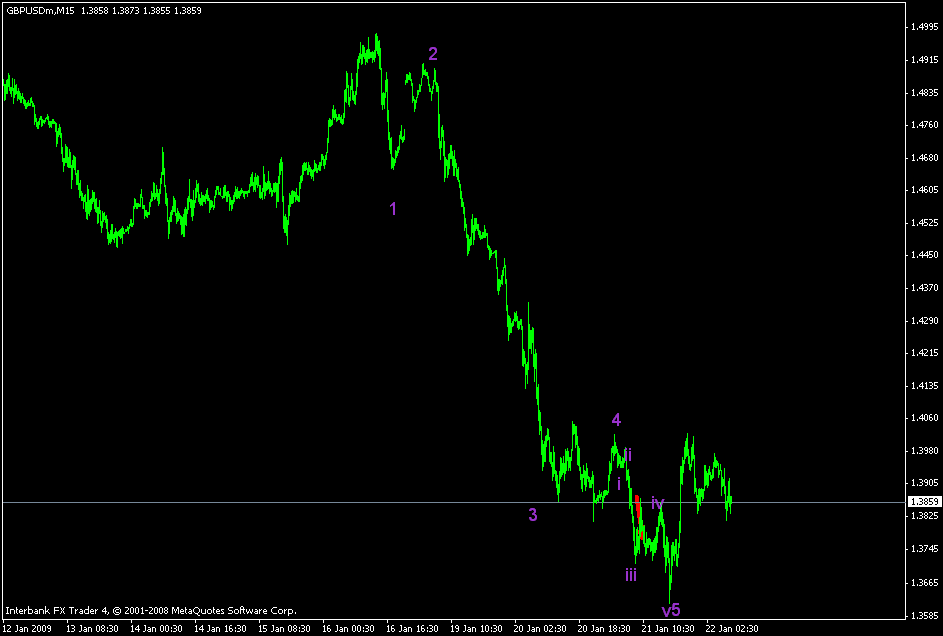This screenshot has width=943, height=636.
Task: Click the "14 Jan 00:30" time label
Action: click(x=156, y=629)
